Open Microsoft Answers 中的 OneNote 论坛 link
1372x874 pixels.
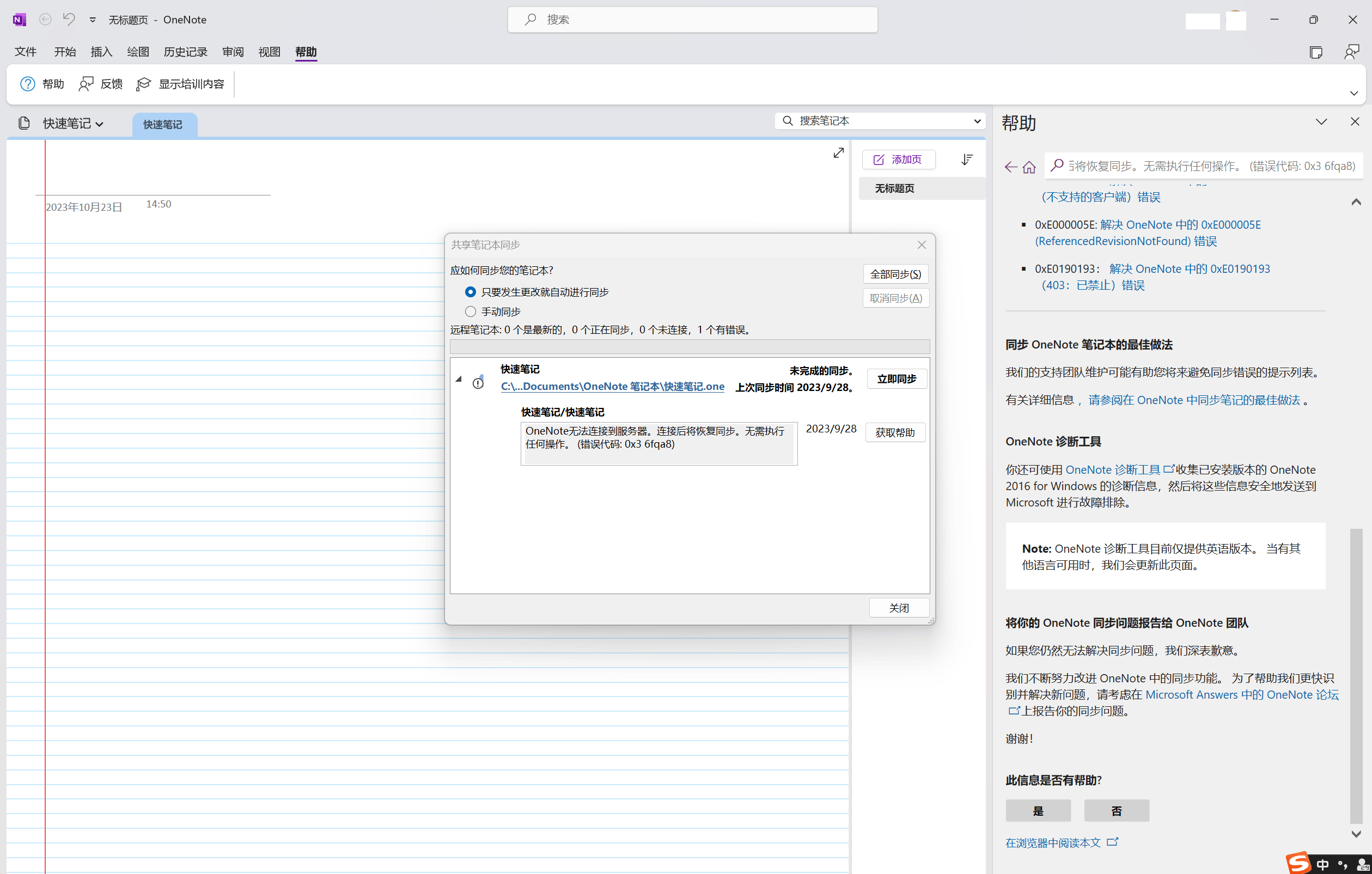tap(1242, 694)
